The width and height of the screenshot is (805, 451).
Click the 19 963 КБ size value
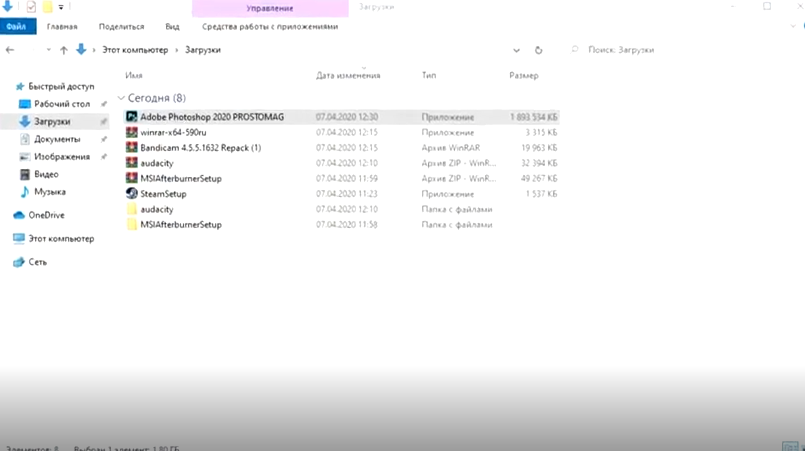pyautogui.click(x=539, y=148)
